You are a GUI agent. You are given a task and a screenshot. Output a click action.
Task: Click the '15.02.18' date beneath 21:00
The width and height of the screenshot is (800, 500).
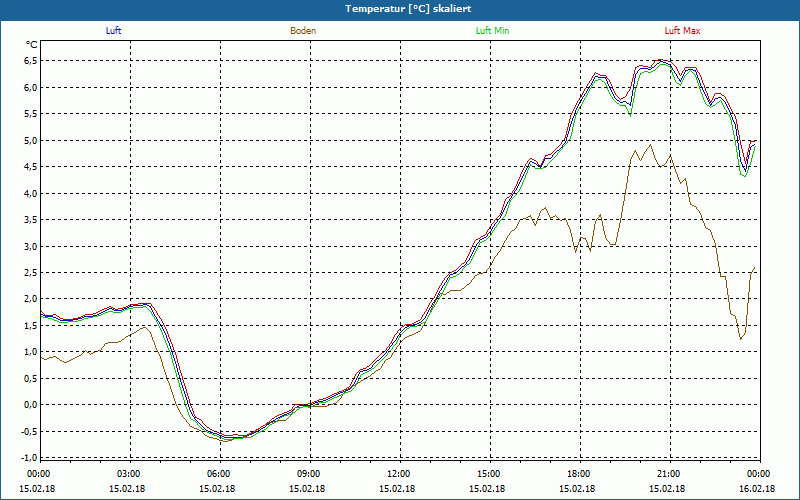pyautogui.click(x=667, y=489)
